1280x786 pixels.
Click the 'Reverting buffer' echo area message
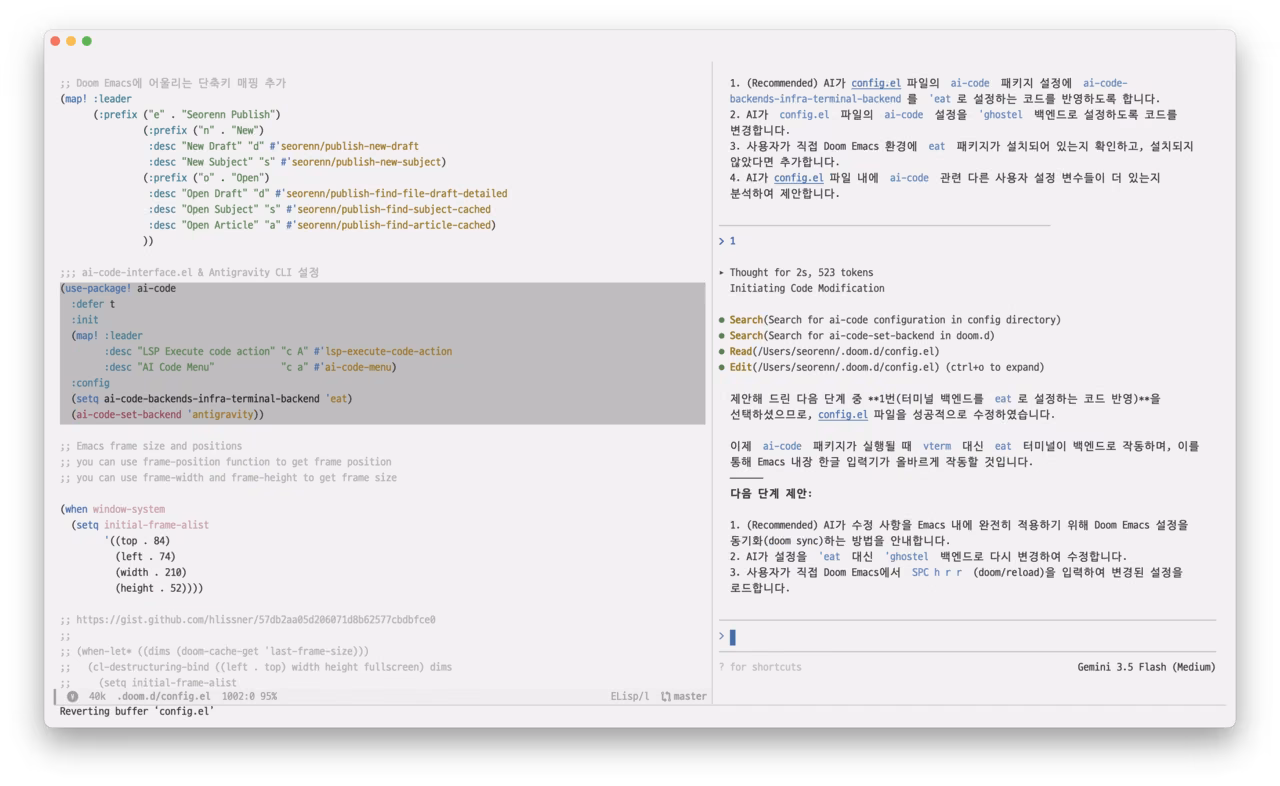(x=137, y=712)
